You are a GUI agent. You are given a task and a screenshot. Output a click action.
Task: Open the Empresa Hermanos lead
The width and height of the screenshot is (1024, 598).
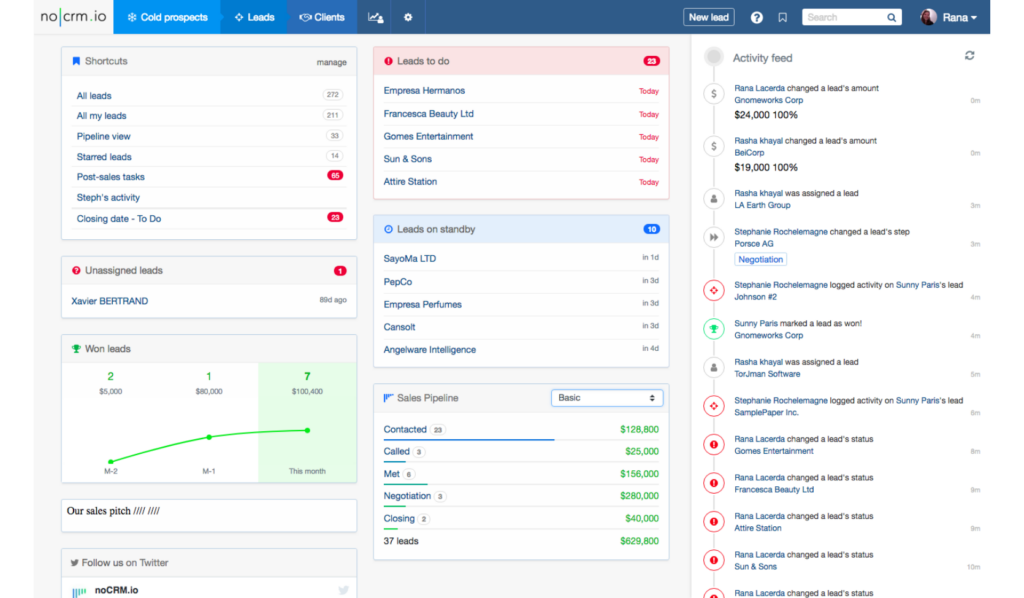pos(424,91)
